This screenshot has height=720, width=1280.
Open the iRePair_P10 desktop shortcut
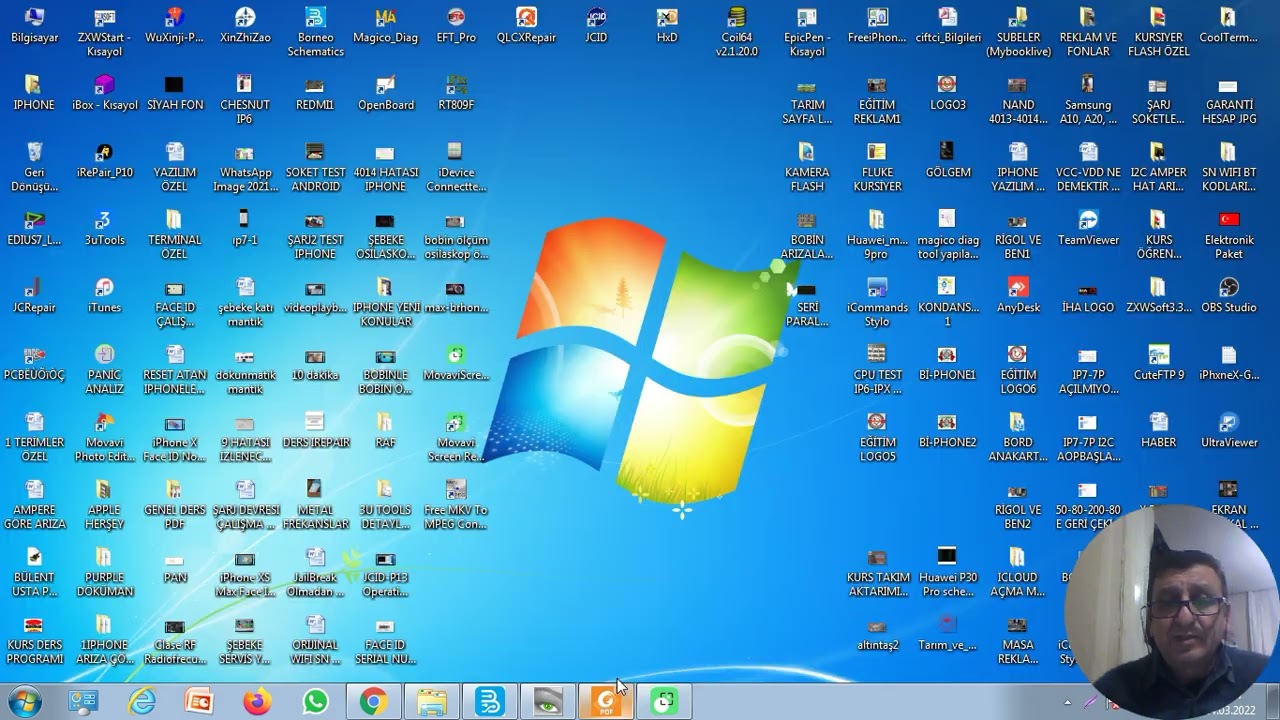104,161
